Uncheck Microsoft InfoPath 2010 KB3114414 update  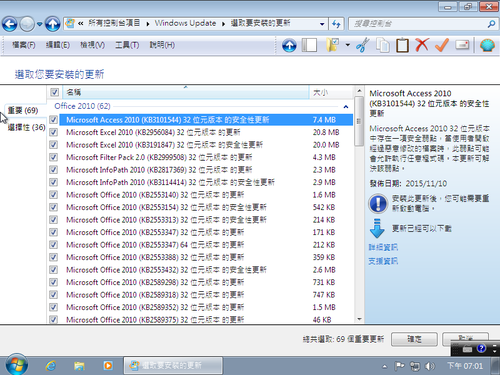click(x=53, y=182)
